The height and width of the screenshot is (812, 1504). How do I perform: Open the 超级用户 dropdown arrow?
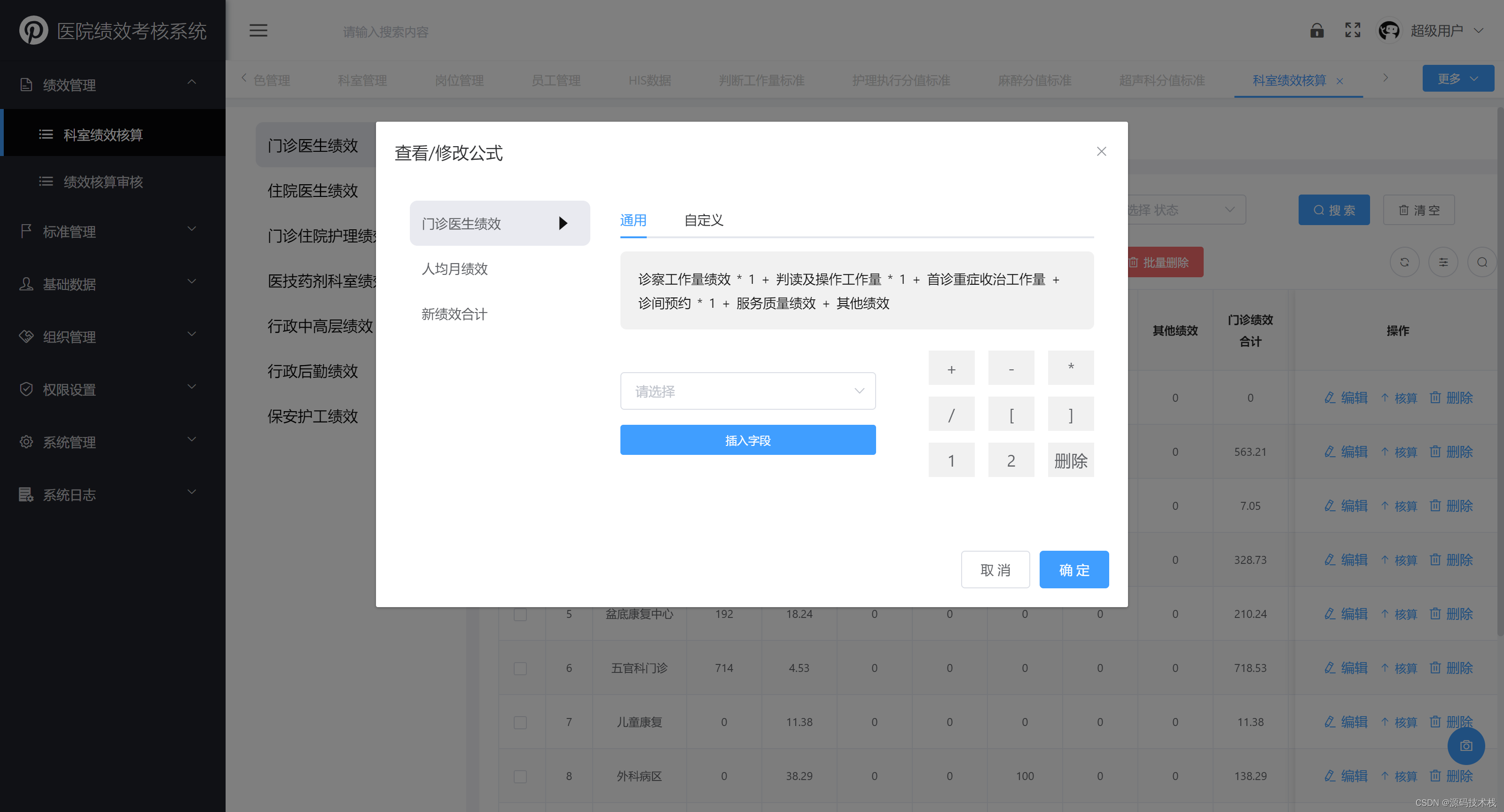coord(1478,31)
